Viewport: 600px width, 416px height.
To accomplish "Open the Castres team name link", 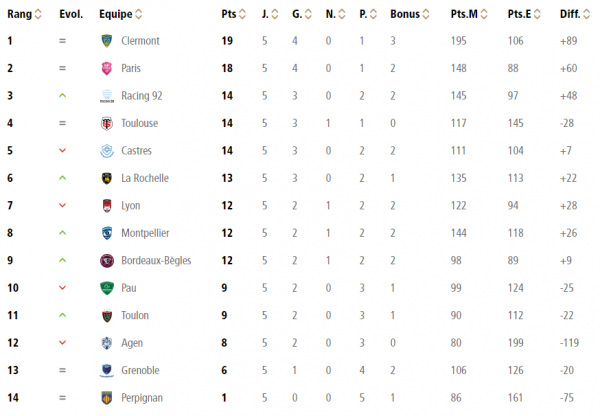I will pos(136,151).
